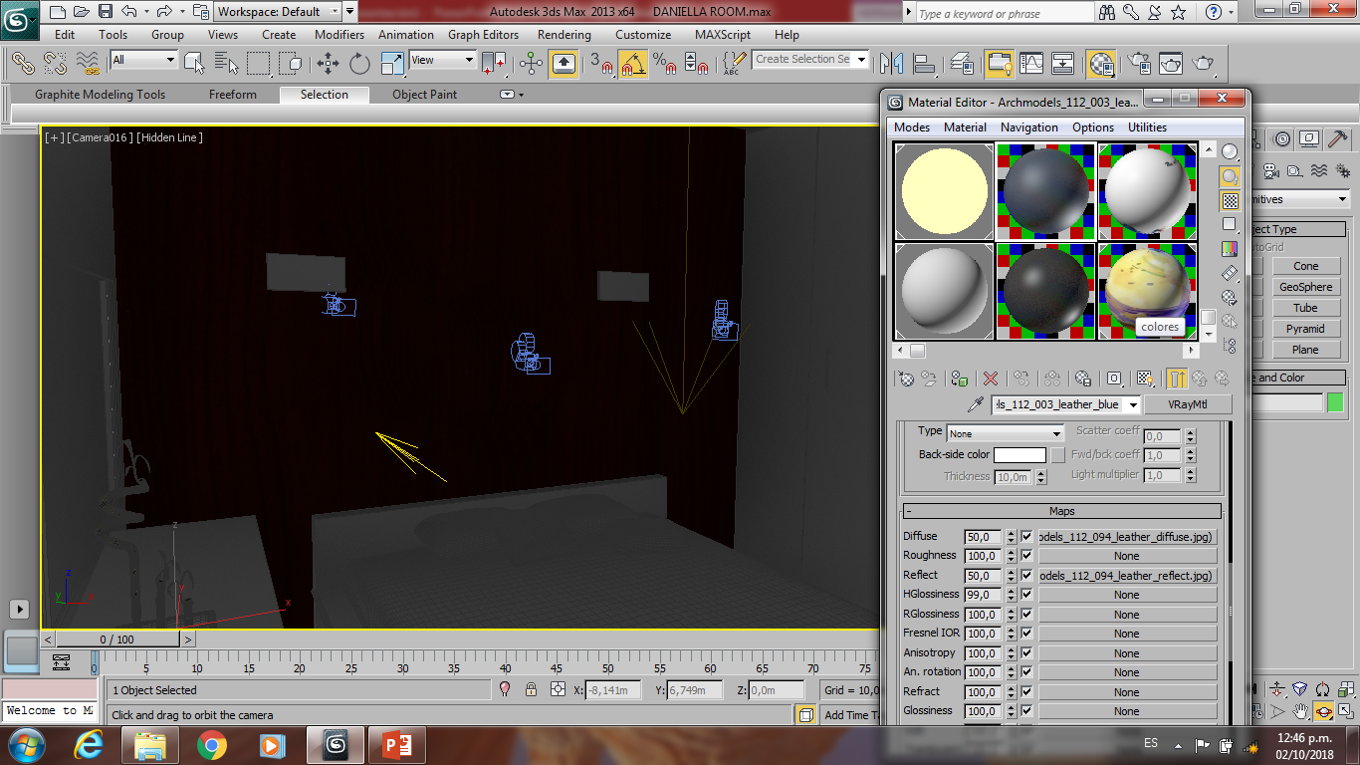Screen dimensions: 1360x765
Task: Collapse the Maps rollout header
Action: click(x=1061, y=511)
